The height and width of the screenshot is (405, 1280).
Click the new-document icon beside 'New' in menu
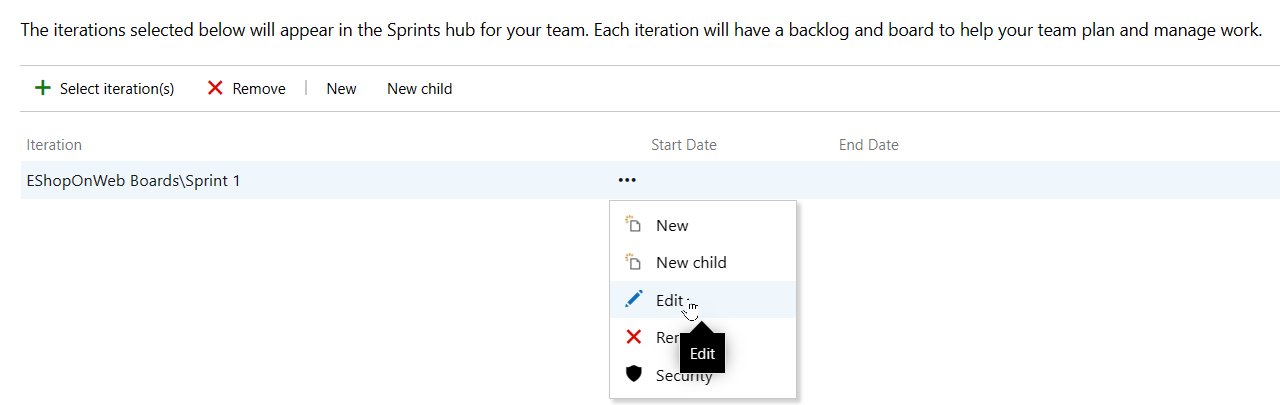632,225
